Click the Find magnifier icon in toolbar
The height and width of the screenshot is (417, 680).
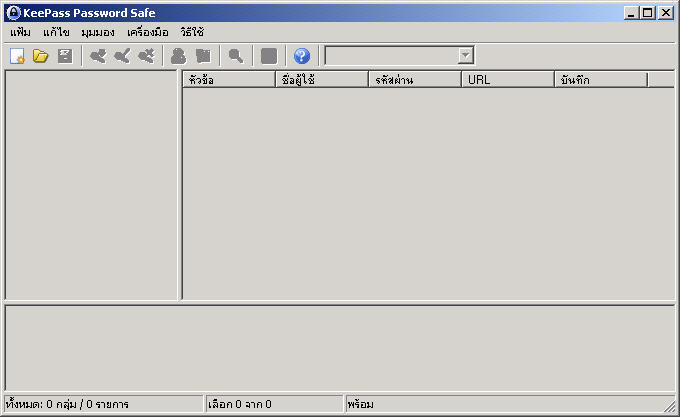(236, 56)
